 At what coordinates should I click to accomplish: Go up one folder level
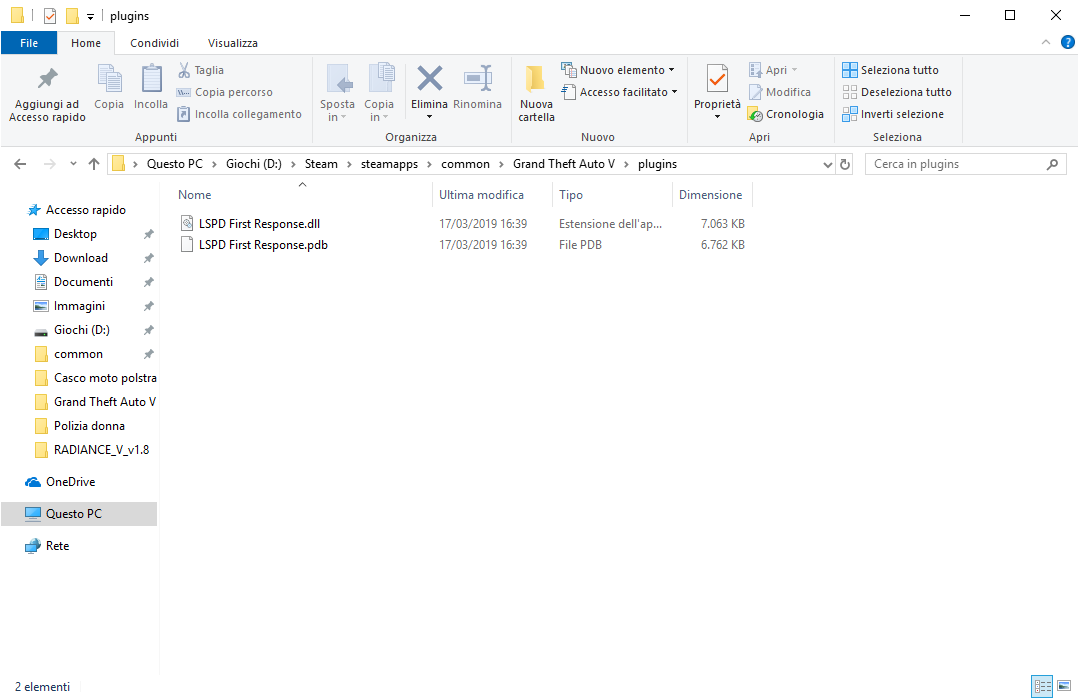click(x=94, y=164)
